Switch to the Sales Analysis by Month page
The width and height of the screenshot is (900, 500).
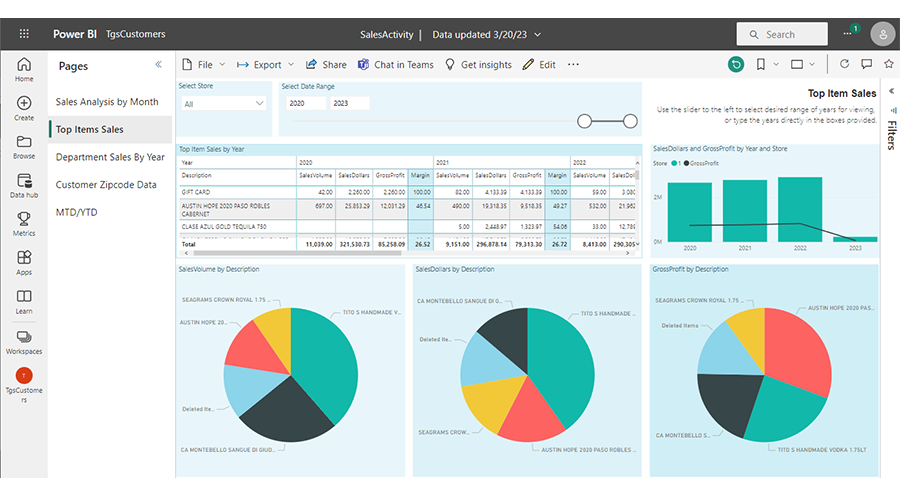[x=107, y=102]
